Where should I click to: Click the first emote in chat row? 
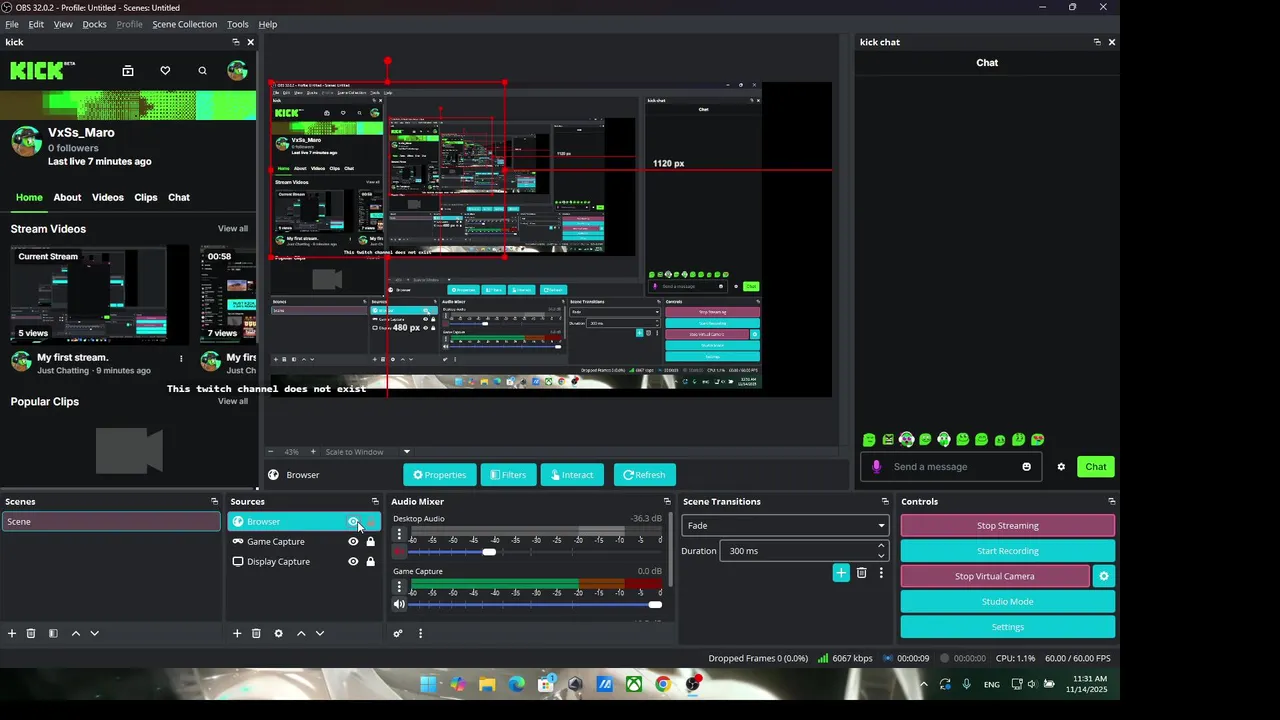coord(869,440)
